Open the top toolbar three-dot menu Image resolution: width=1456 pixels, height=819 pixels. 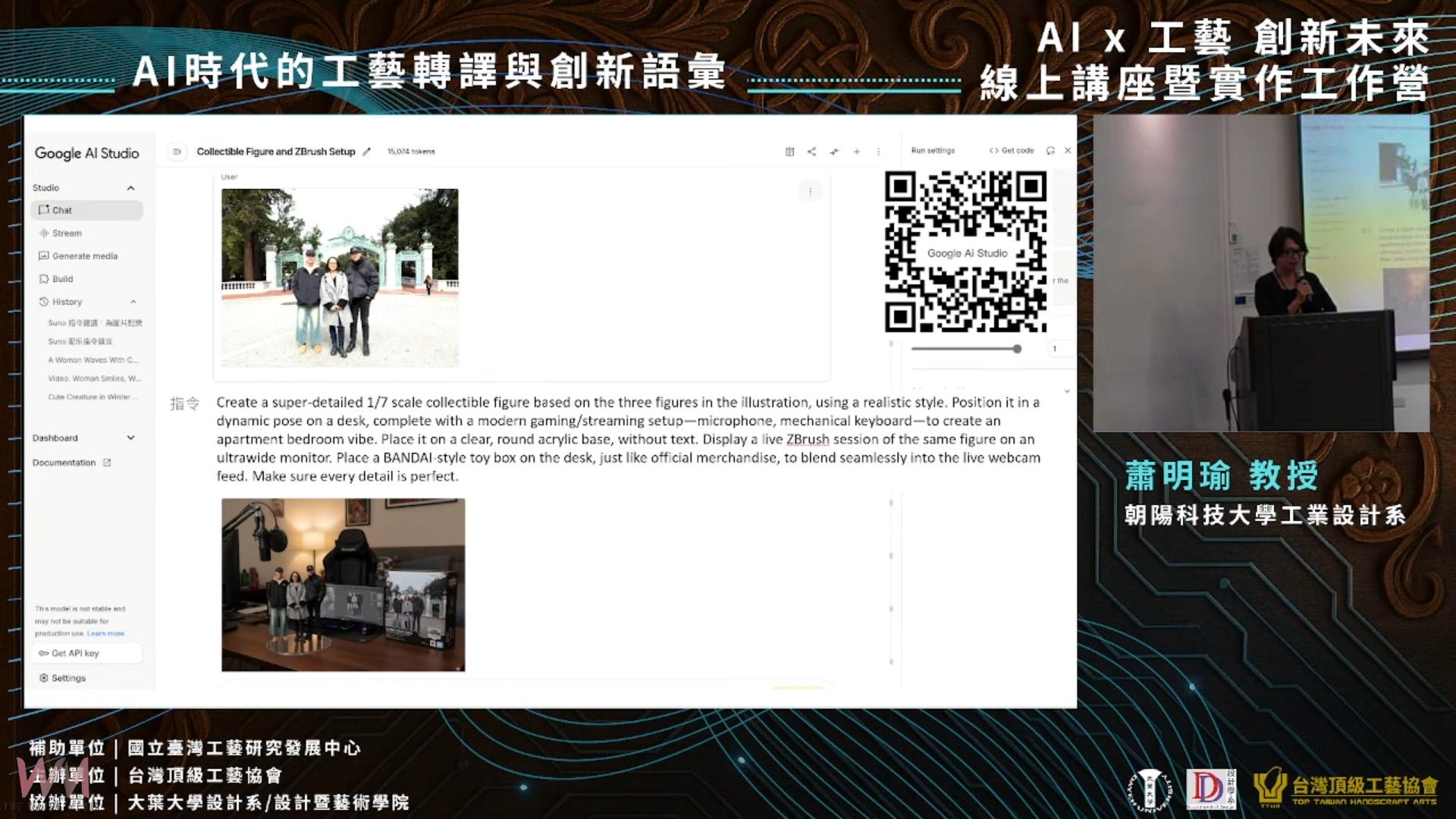pos(879,152)
